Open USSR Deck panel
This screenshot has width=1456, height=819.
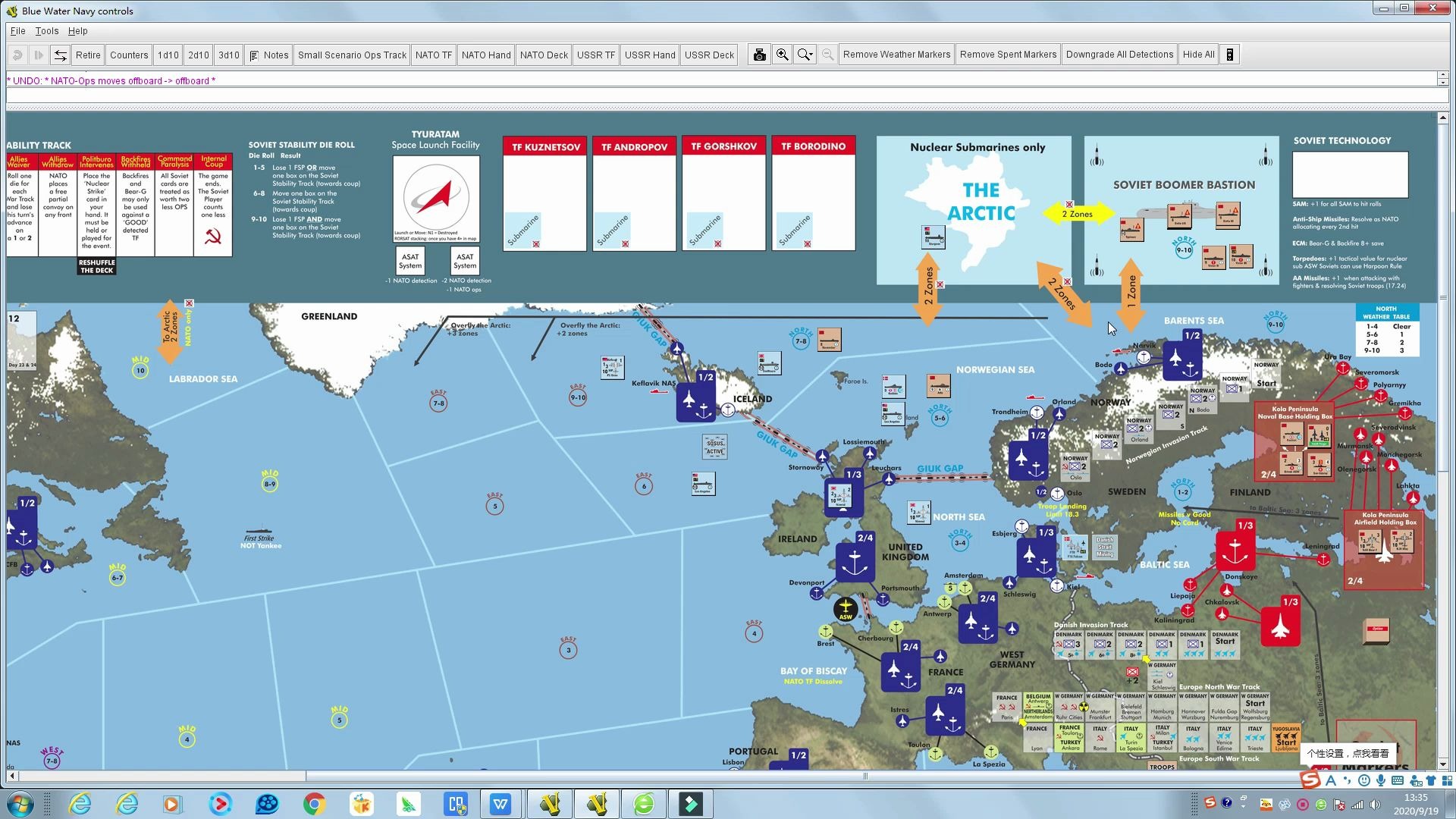coord(709,54)
